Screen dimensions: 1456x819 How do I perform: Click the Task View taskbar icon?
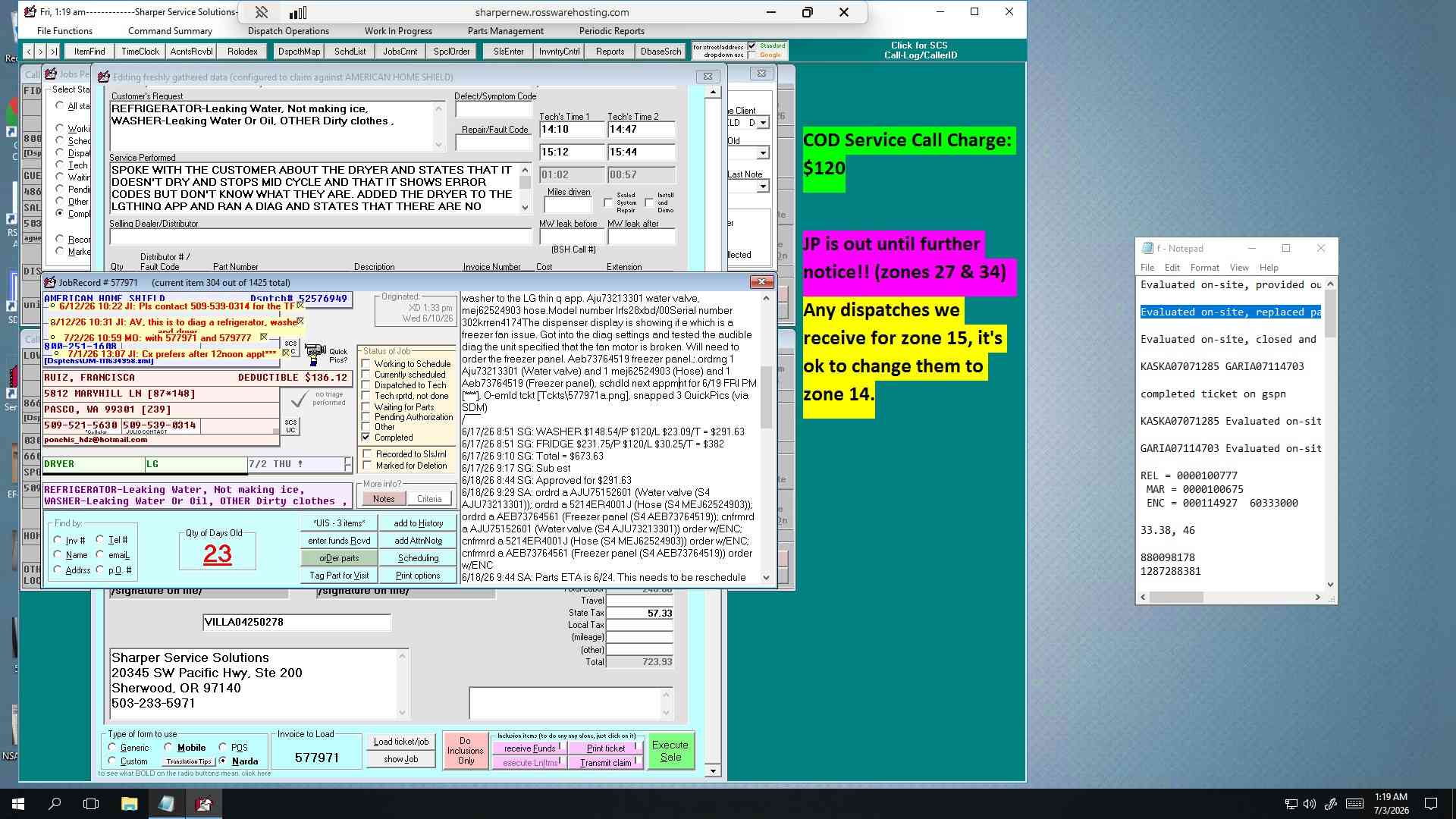pyautogui.click(x=91, y=804)
